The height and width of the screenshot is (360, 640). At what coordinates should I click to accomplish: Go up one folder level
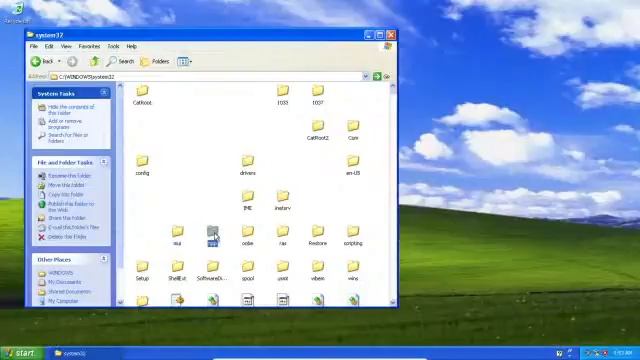point(95,61)
